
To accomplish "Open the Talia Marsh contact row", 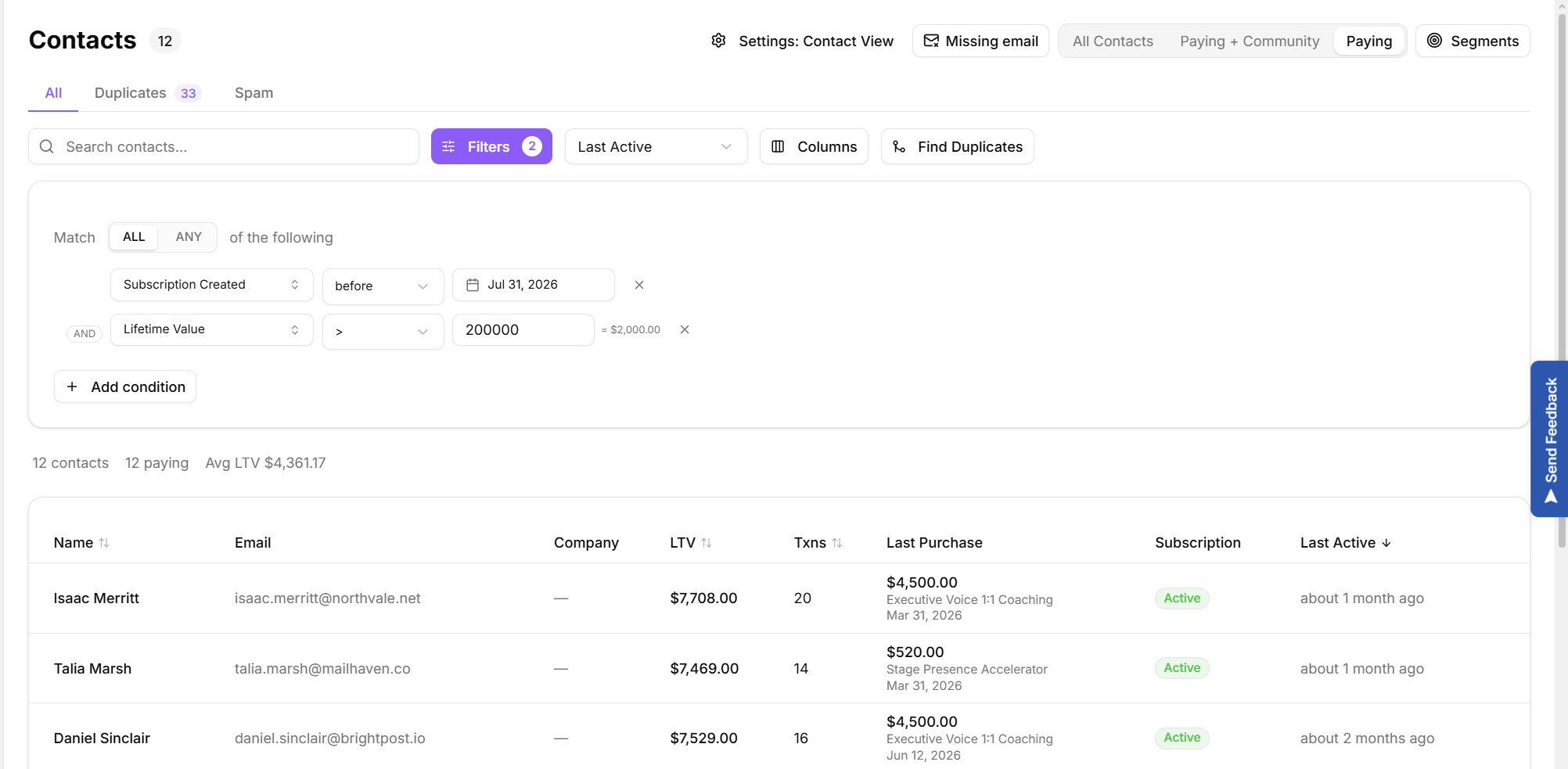I will (779, 668).
